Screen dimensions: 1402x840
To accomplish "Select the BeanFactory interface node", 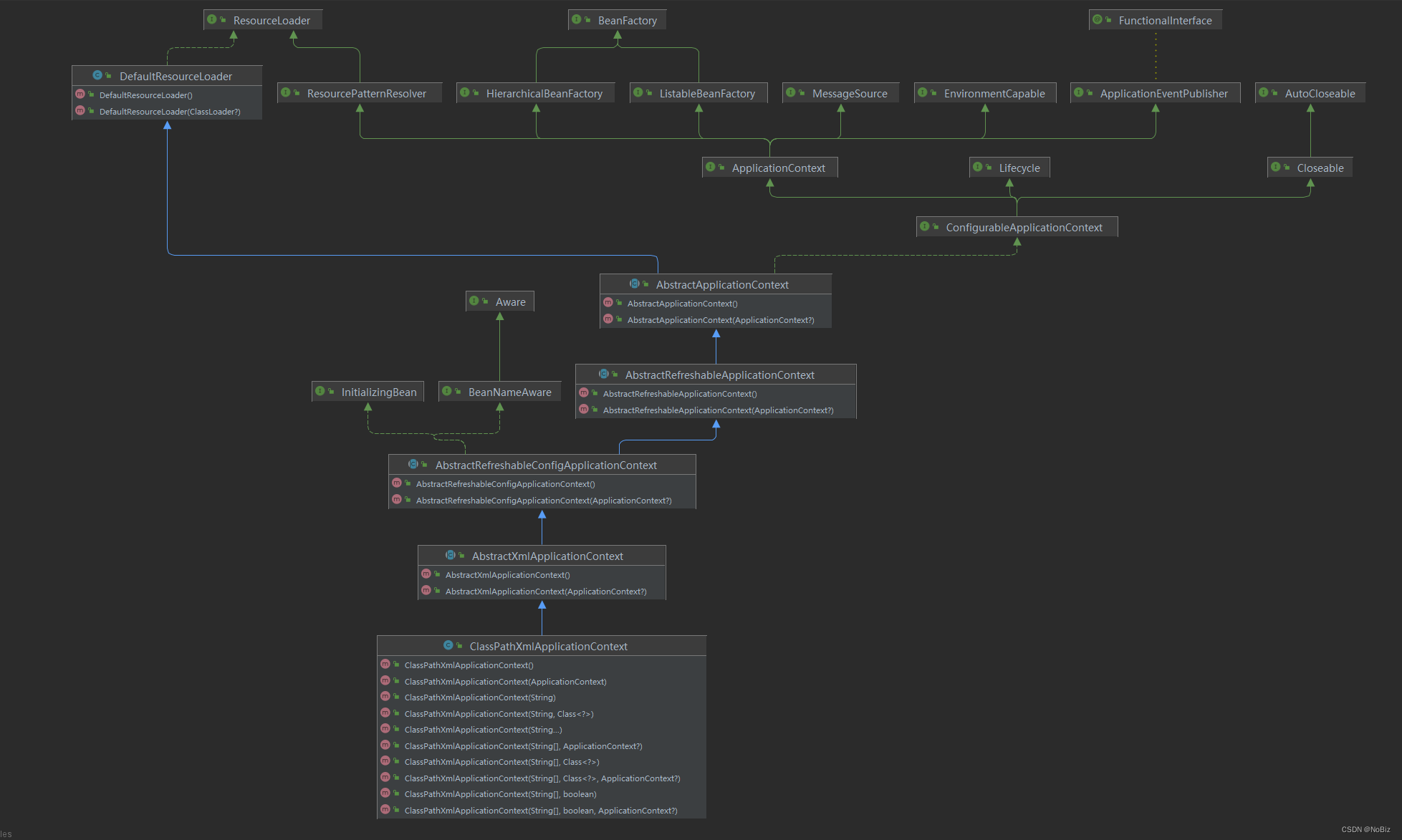I will pos(626,21).
